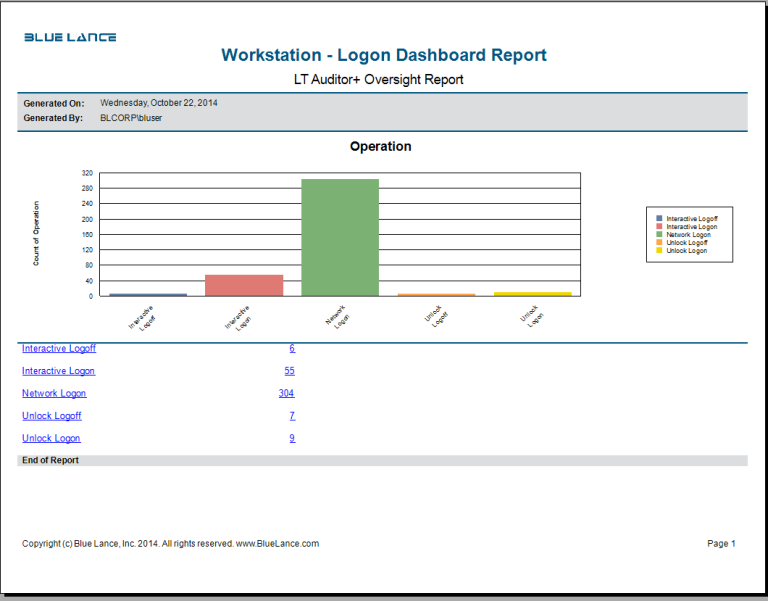Click the count 9 for Unlock Logon
Screen dimensions: 768x601
292,439
